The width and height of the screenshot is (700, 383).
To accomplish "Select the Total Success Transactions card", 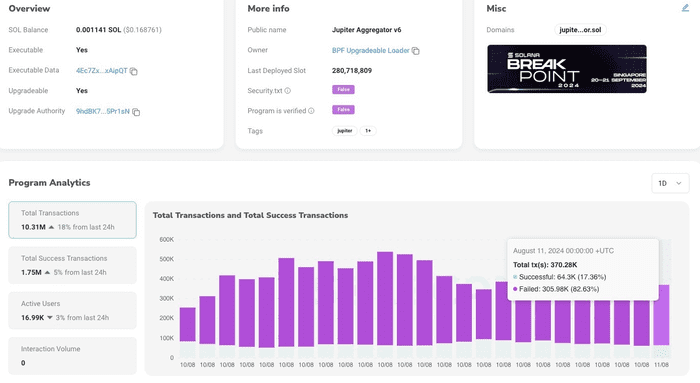I will click(x=72, y=265).
